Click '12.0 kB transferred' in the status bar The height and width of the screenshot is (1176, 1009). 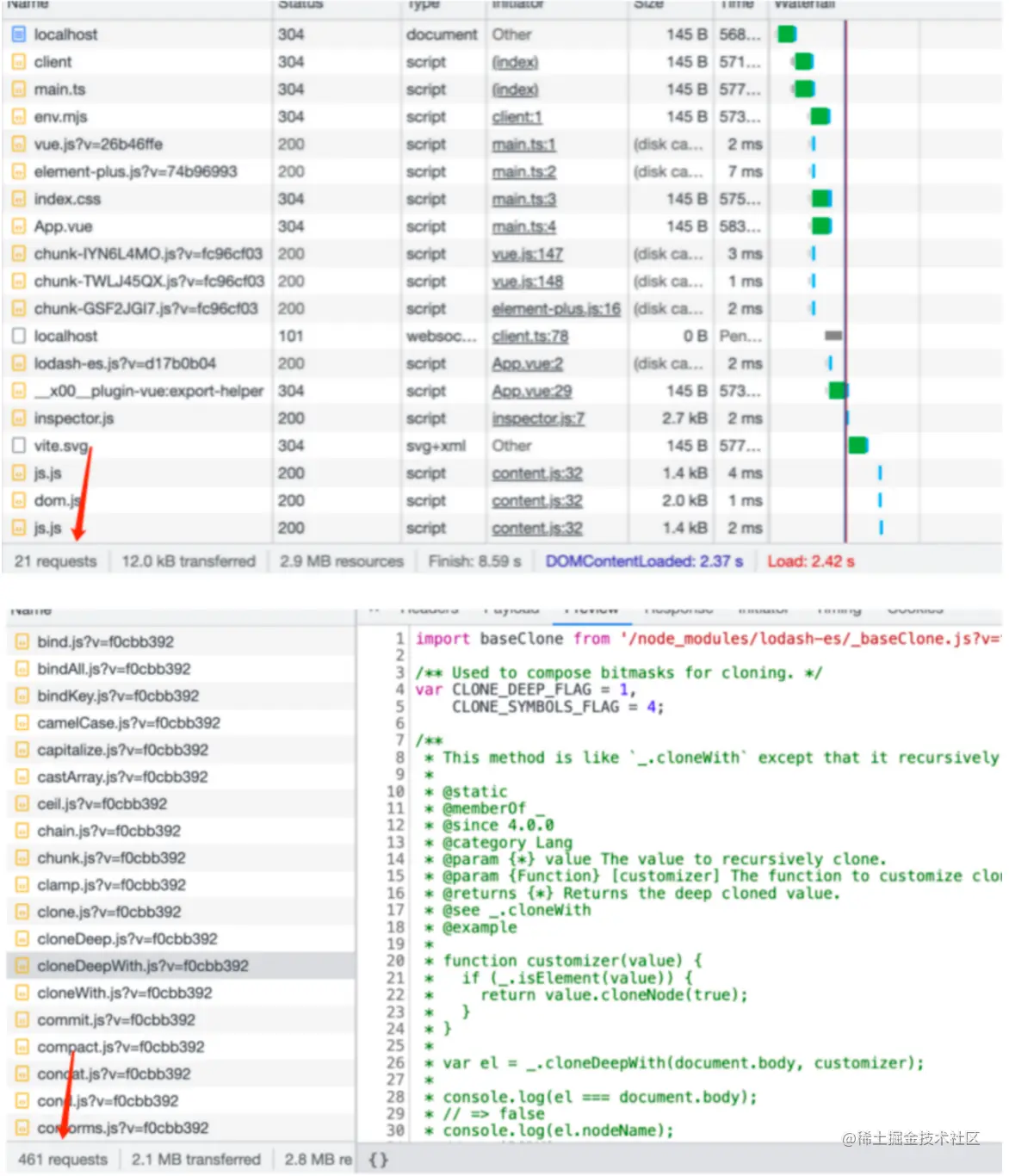click(189, 561)
